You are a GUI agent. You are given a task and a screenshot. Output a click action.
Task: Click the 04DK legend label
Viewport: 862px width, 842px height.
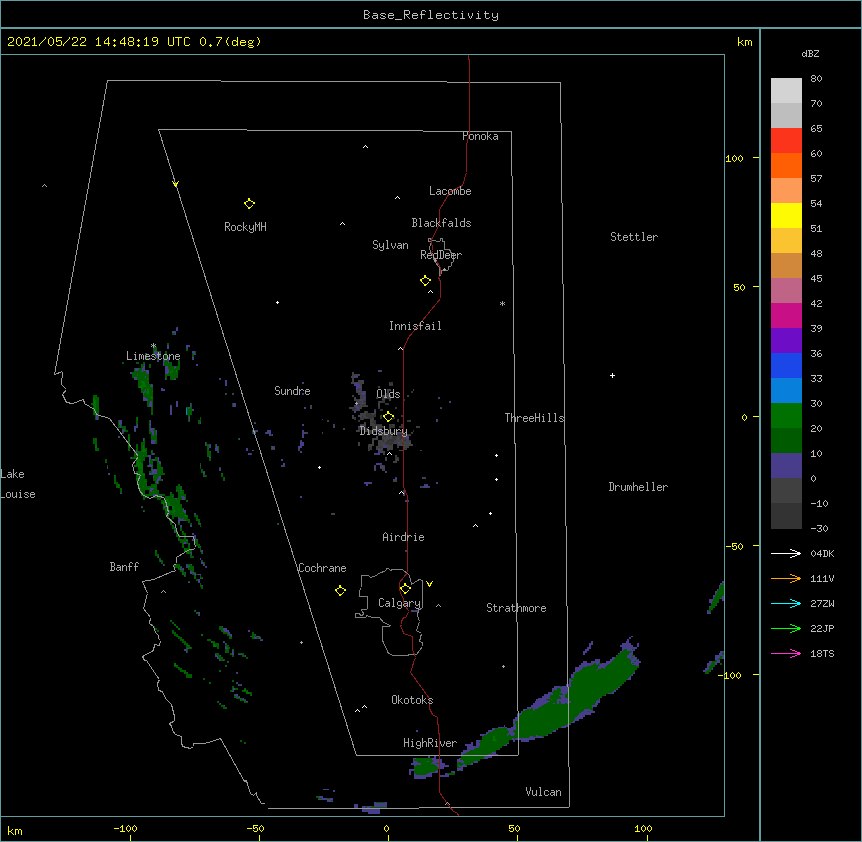click(822, 553)
